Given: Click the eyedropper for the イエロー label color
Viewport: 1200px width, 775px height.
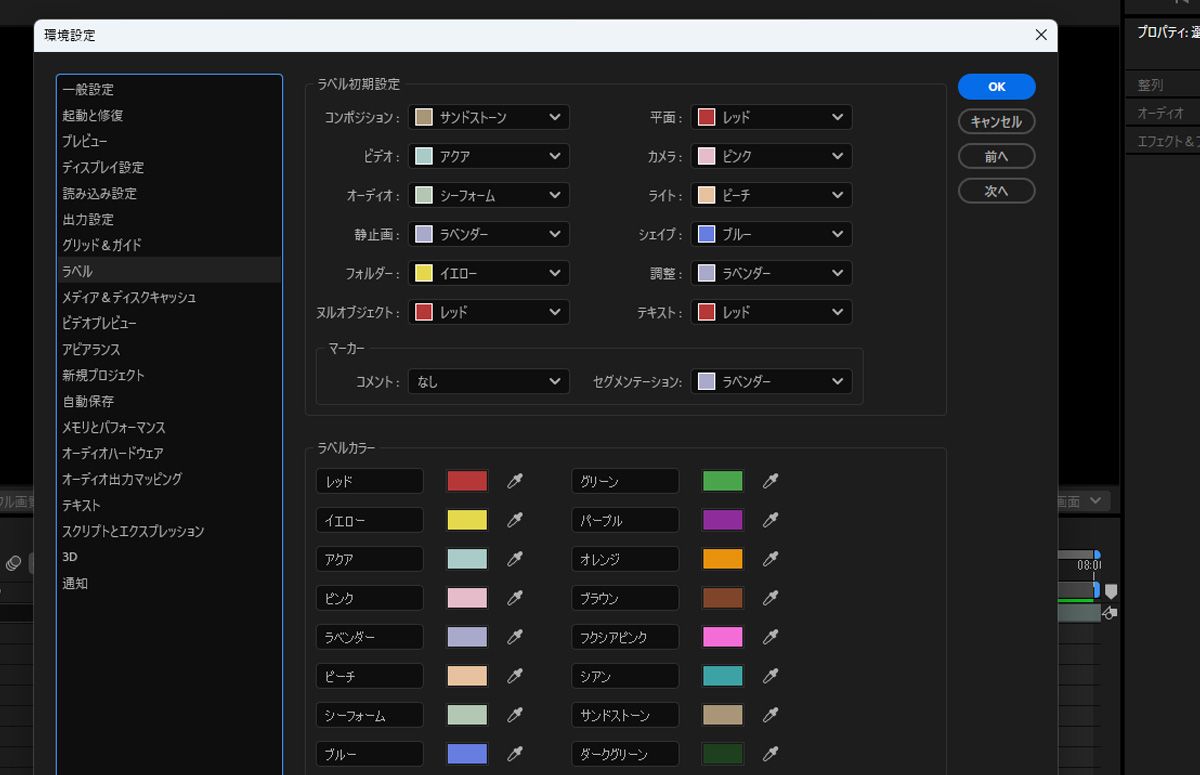Looking at the screenshot, I should click(515, 520).
